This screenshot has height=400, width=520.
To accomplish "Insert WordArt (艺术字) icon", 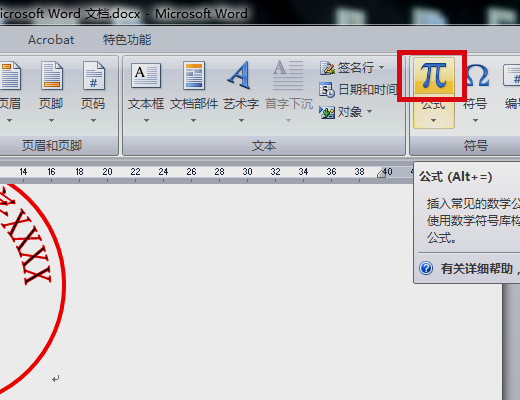I will (x=240, y=75).
